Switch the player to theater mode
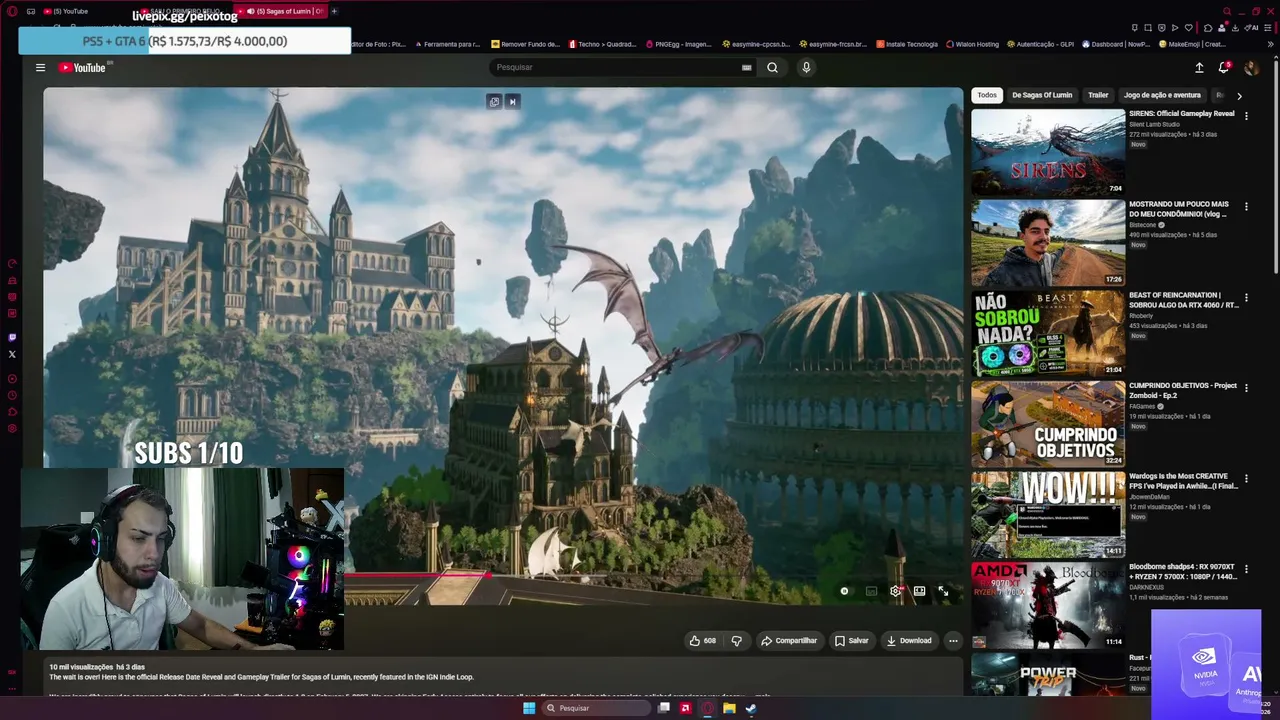The width and height of the screenshot is (1280, 720). pos(919,591)
